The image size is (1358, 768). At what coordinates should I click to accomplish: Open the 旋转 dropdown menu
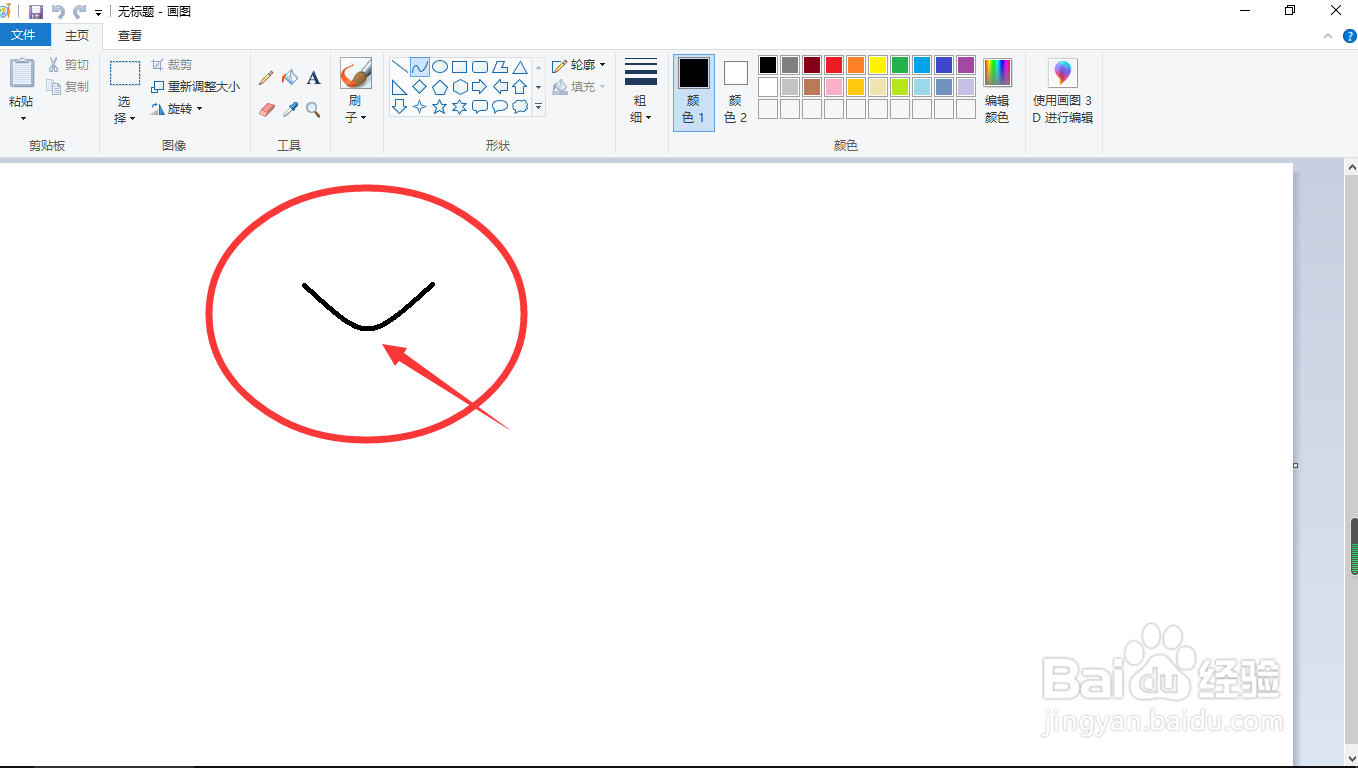pyautogui.click(x=176, y=109)
